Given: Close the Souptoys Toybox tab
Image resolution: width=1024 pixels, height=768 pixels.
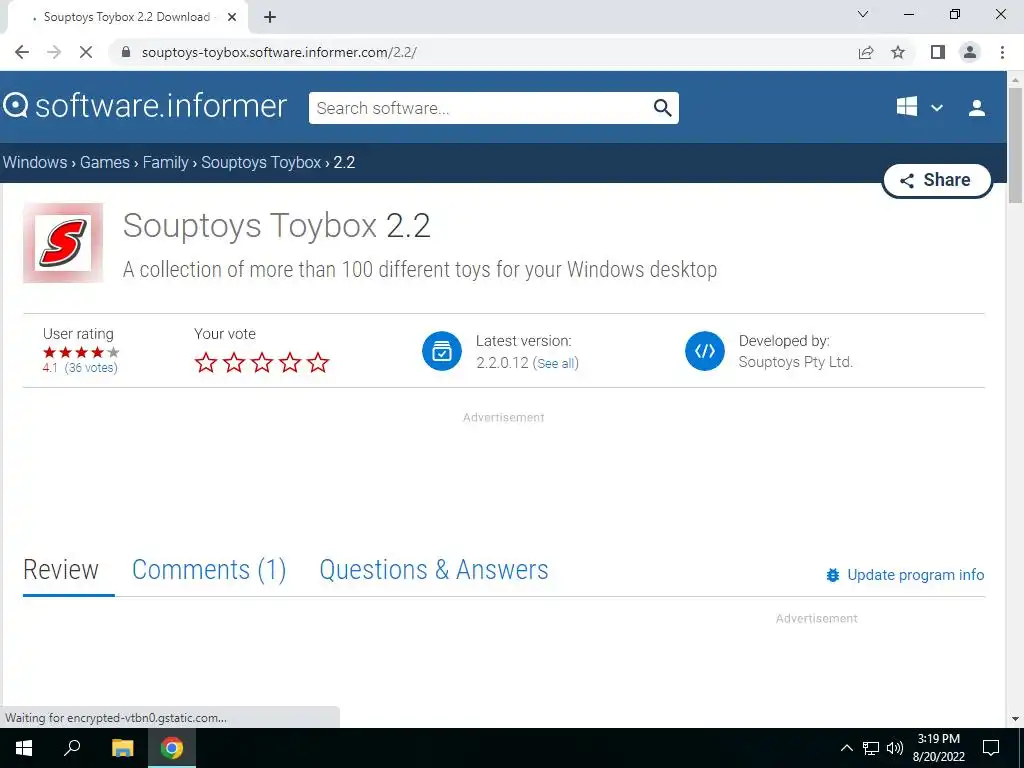Looking at the screenshot, I should click(x=232, y=17).
